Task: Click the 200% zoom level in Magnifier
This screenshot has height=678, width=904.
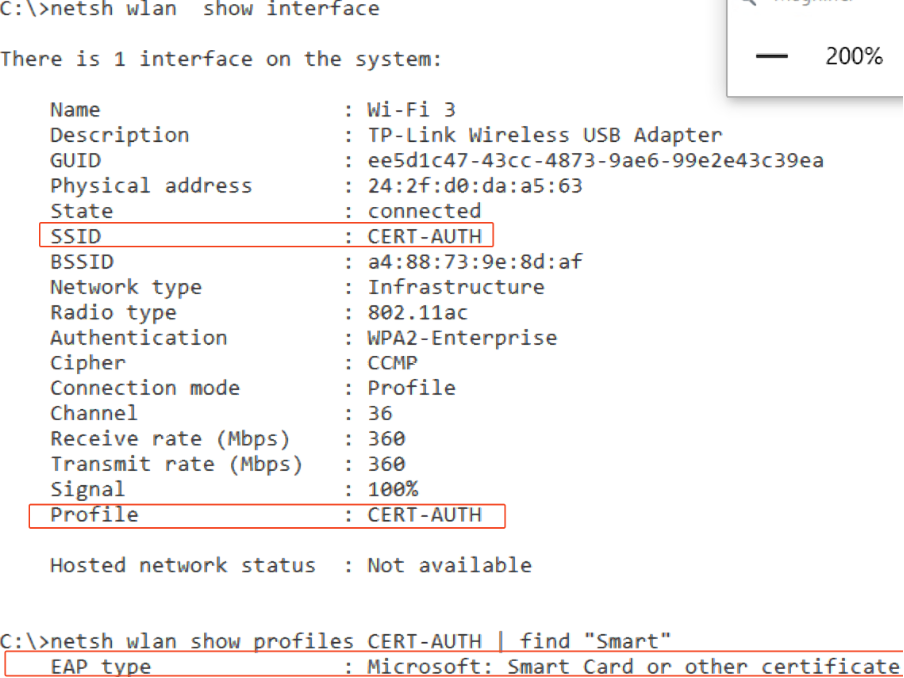Action: point(854,56)
